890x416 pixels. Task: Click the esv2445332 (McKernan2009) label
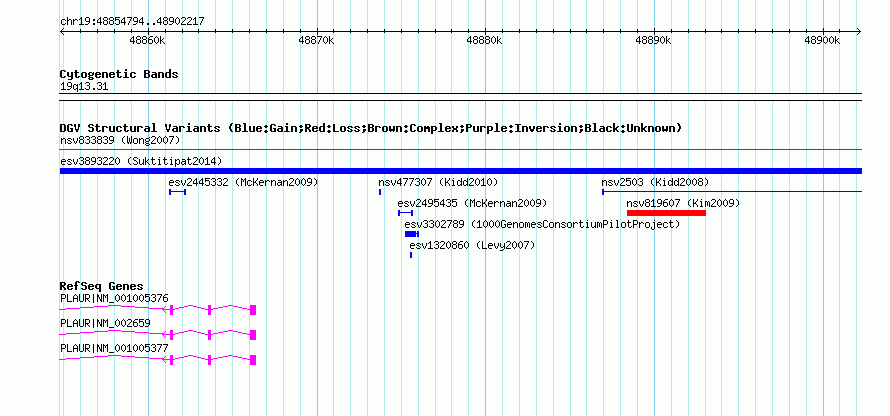(243, 182)
